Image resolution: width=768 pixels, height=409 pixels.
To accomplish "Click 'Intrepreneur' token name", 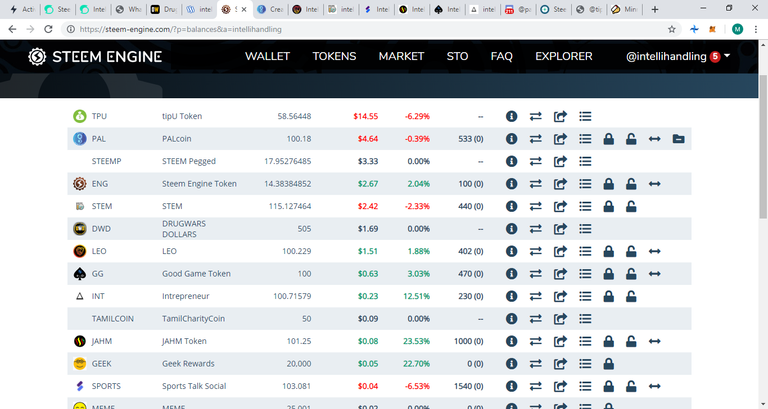I will (186, 296).
